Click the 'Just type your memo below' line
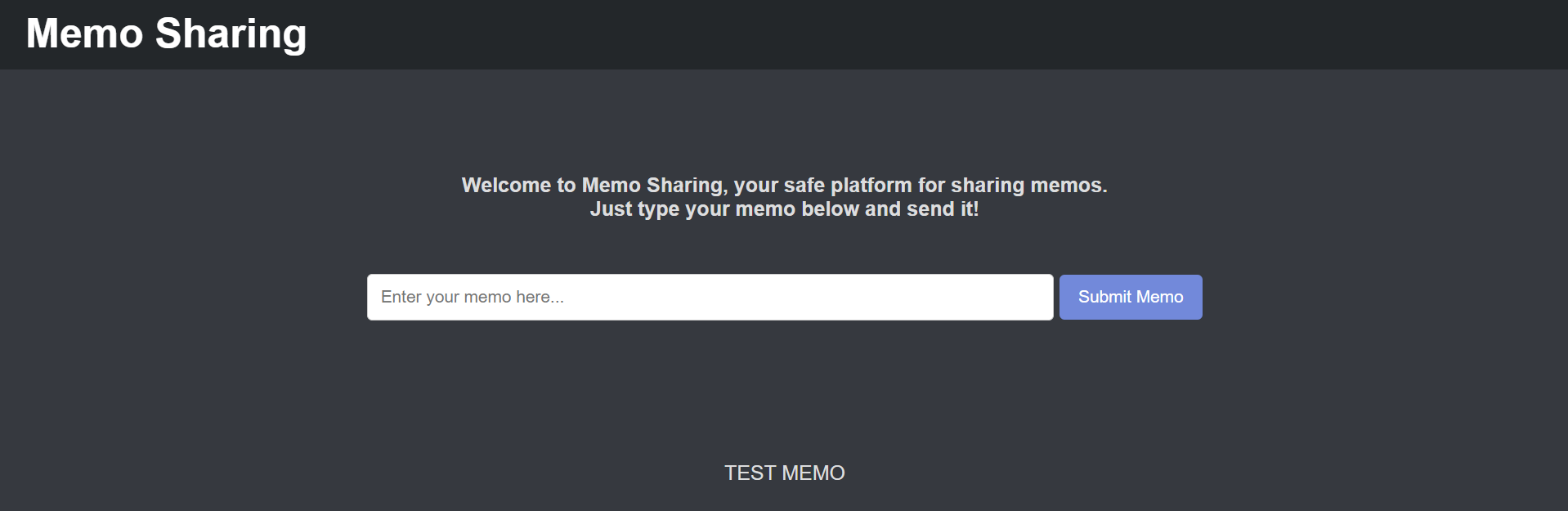1568x511 pixels. (x=785, y=209)
